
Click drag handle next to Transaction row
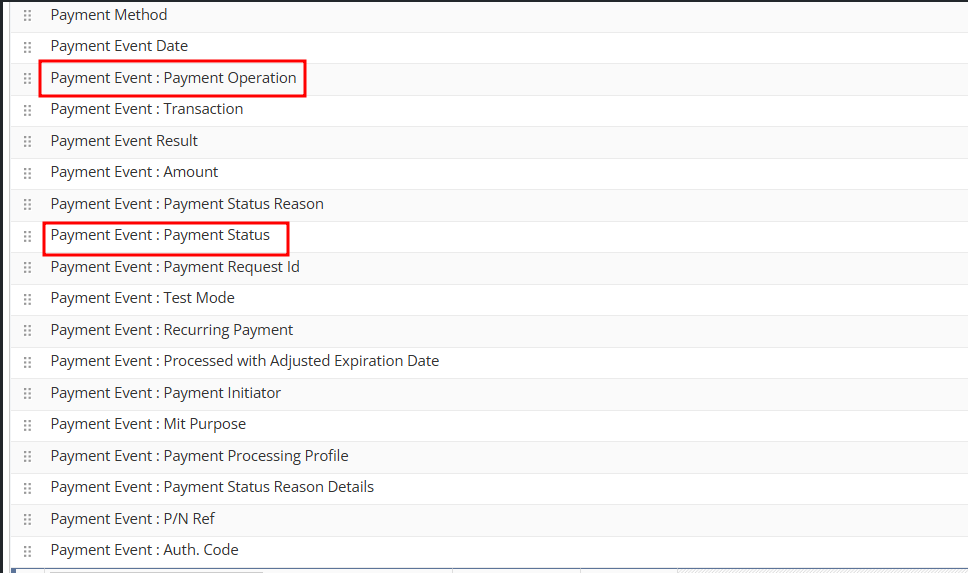[x=28, y=109]
